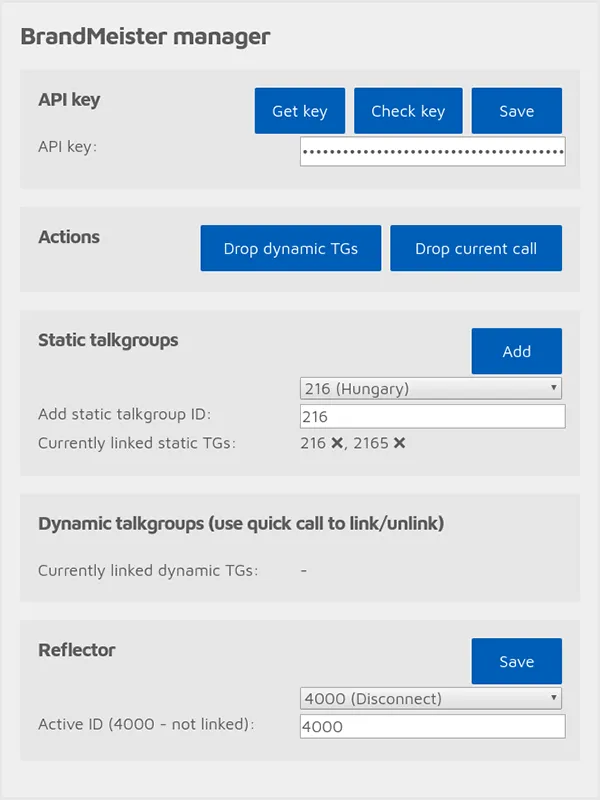The image size is (600, 800).
Task: Click the "Currently linked dynamic TGs:" label
Action: pyautogui.click(x=148, y=570)
